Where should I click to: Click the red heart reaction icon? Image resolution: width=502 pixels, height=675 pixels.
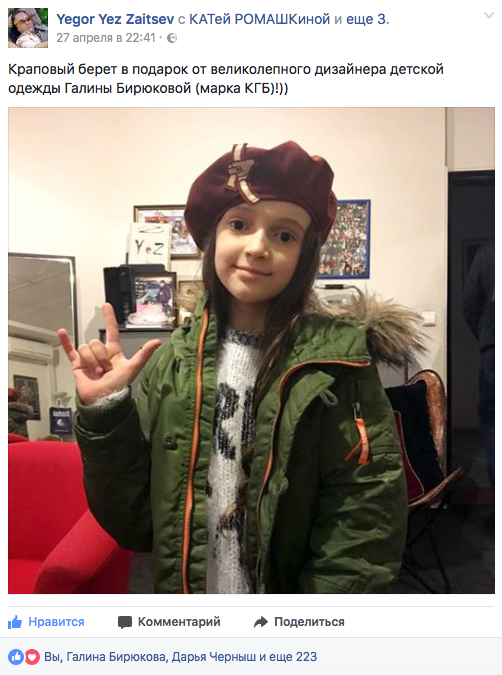coord(31,656)
